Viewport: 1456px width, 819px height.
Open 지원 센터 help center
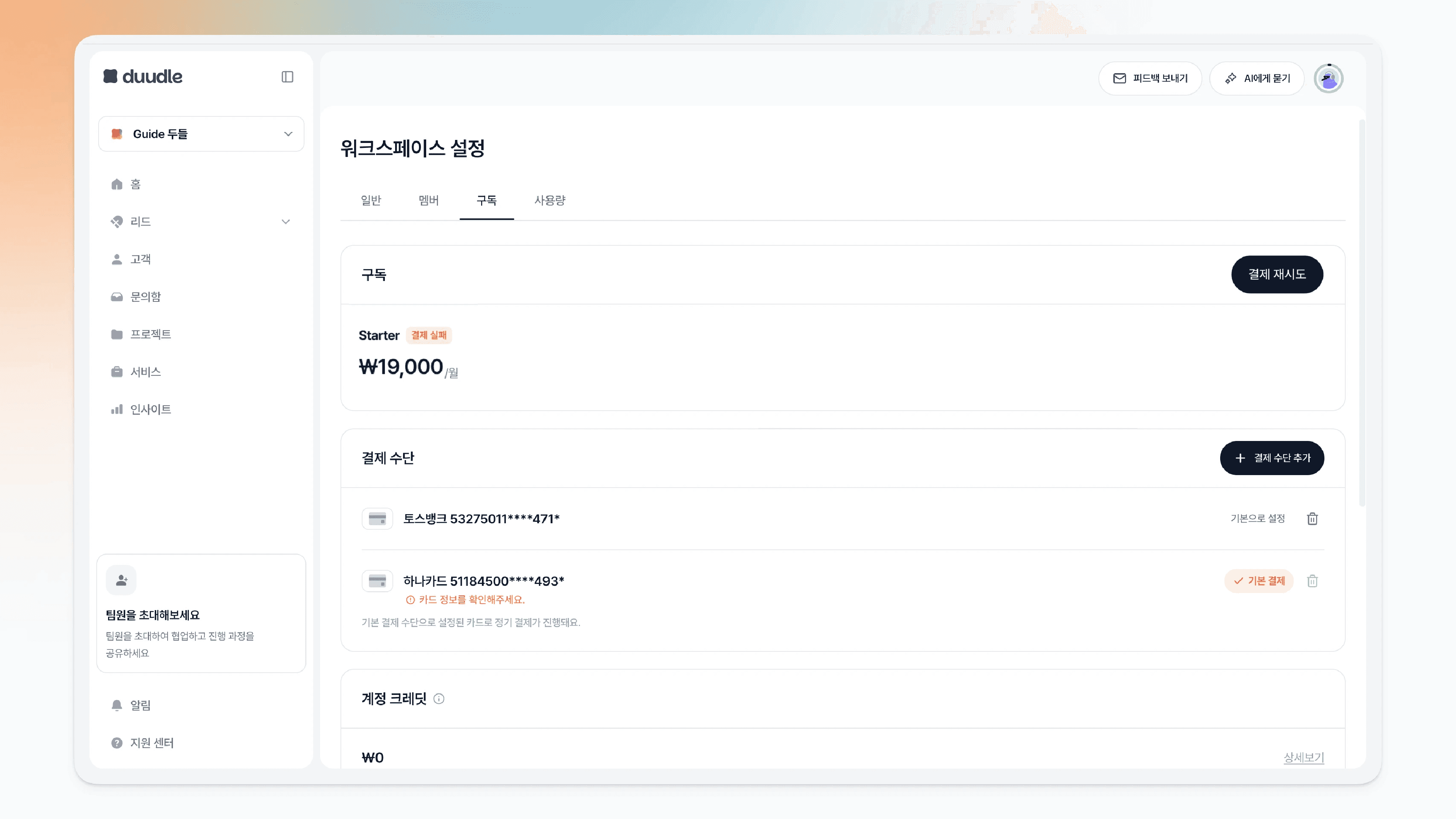click(x=201, y=743)
